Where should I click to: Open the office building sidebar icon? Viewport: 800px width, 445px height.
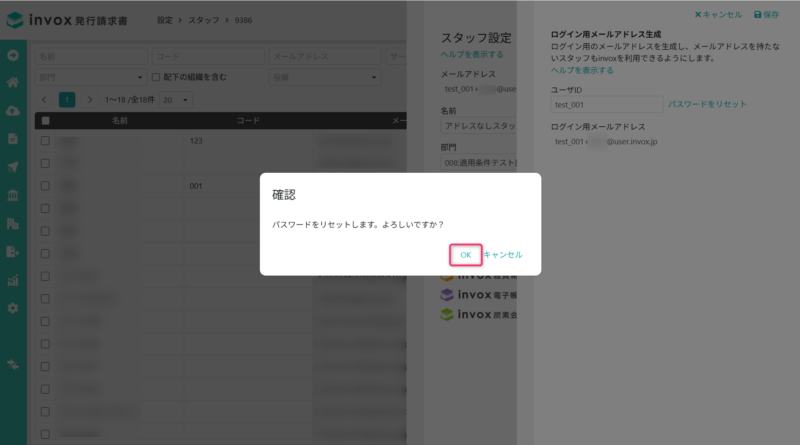coord(13,224)
